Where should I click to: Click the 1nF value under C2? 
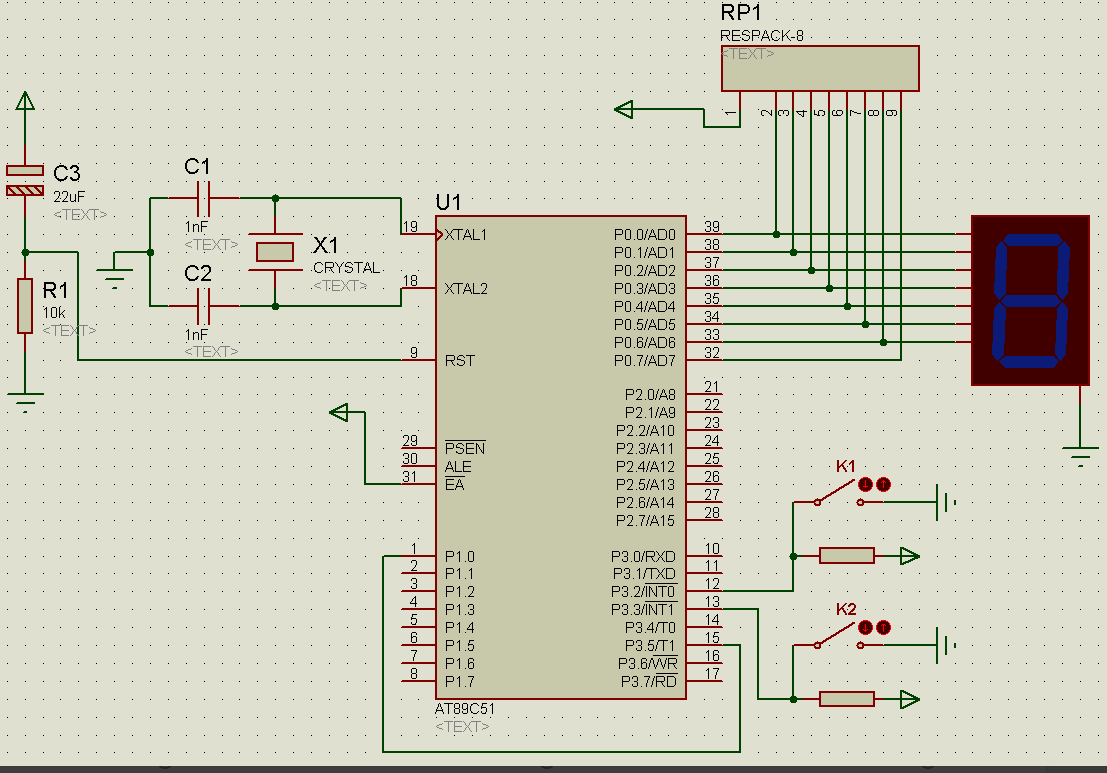coord(196,335)
